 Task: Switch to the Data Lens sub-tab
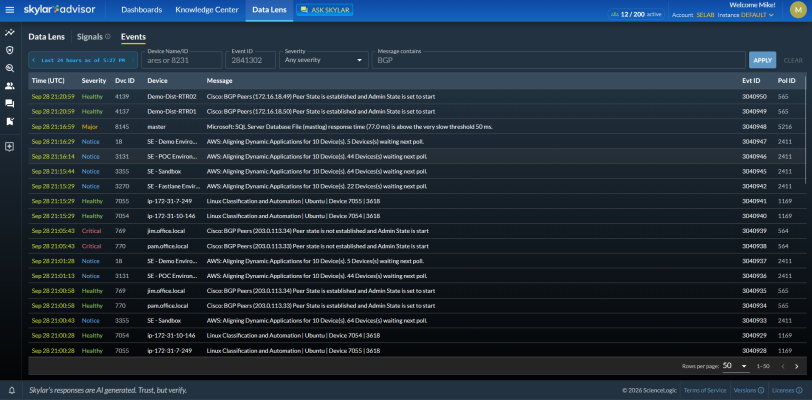click(47, 37)
